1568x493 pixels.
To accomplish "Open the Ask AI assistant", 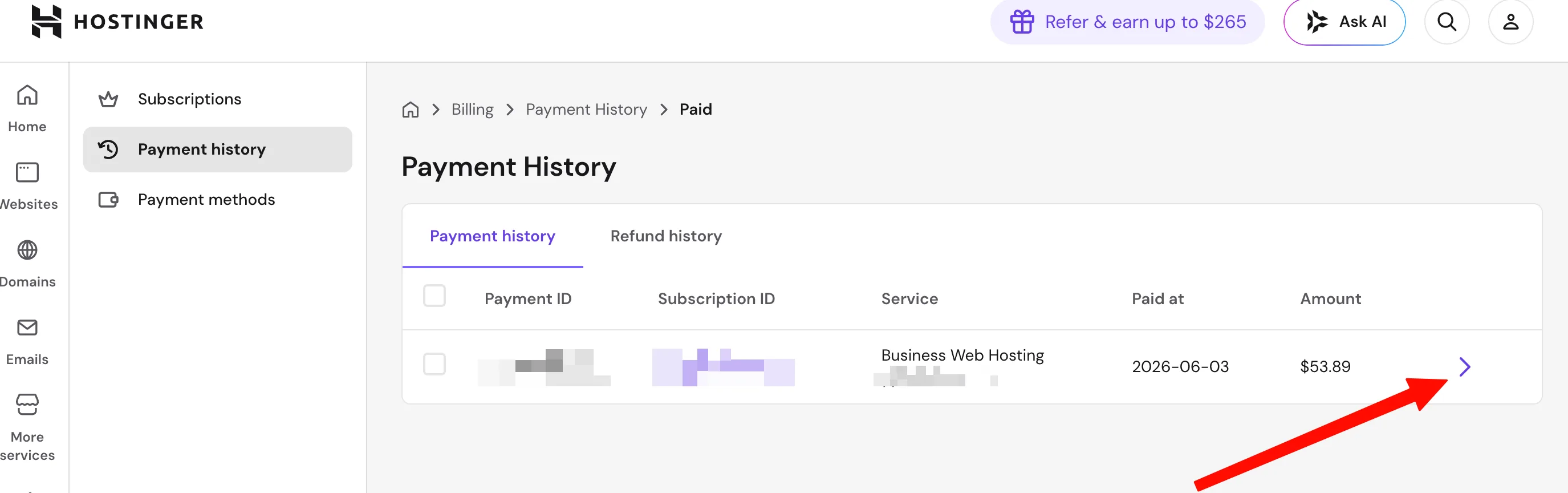I will [x=1344, y=22].
